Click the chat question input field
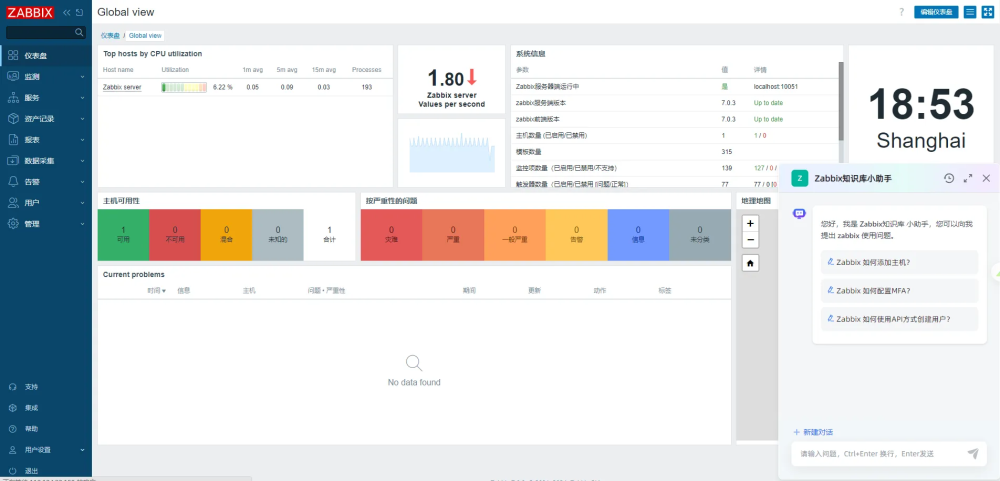1000x481 pixels. [x=877, y=454]
